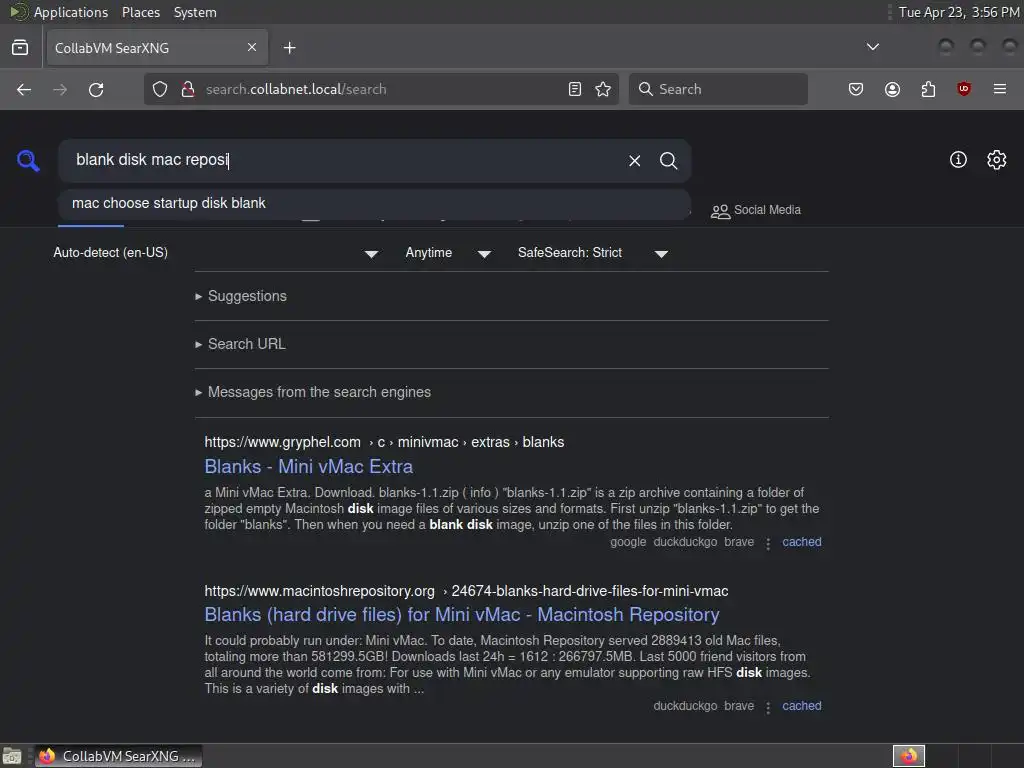Open the Applications menu
The height and width of the screenshot is (768, 1024).
tap(71, 12)
